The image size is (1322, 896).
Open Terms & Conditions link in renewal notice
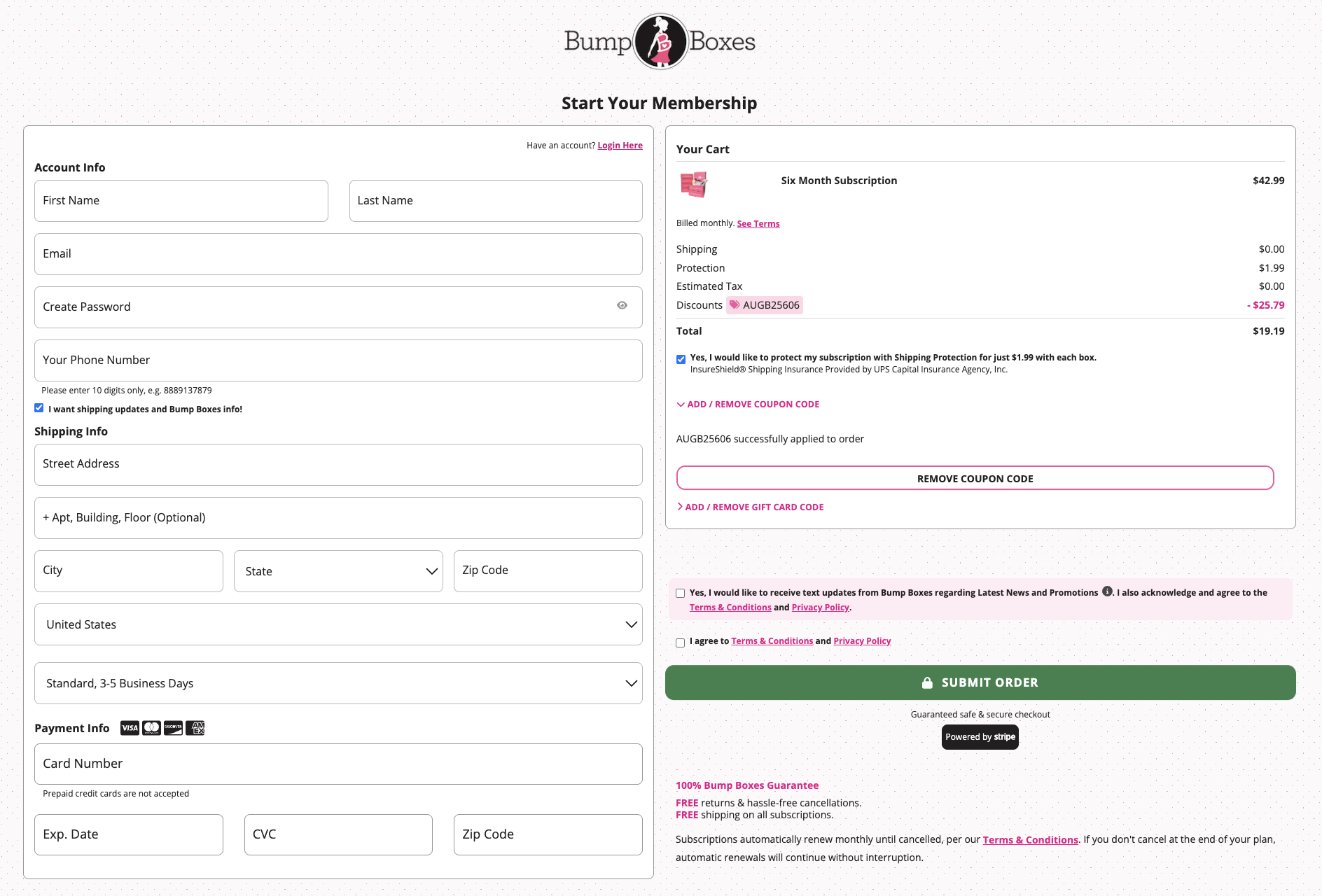point(1030,840)
